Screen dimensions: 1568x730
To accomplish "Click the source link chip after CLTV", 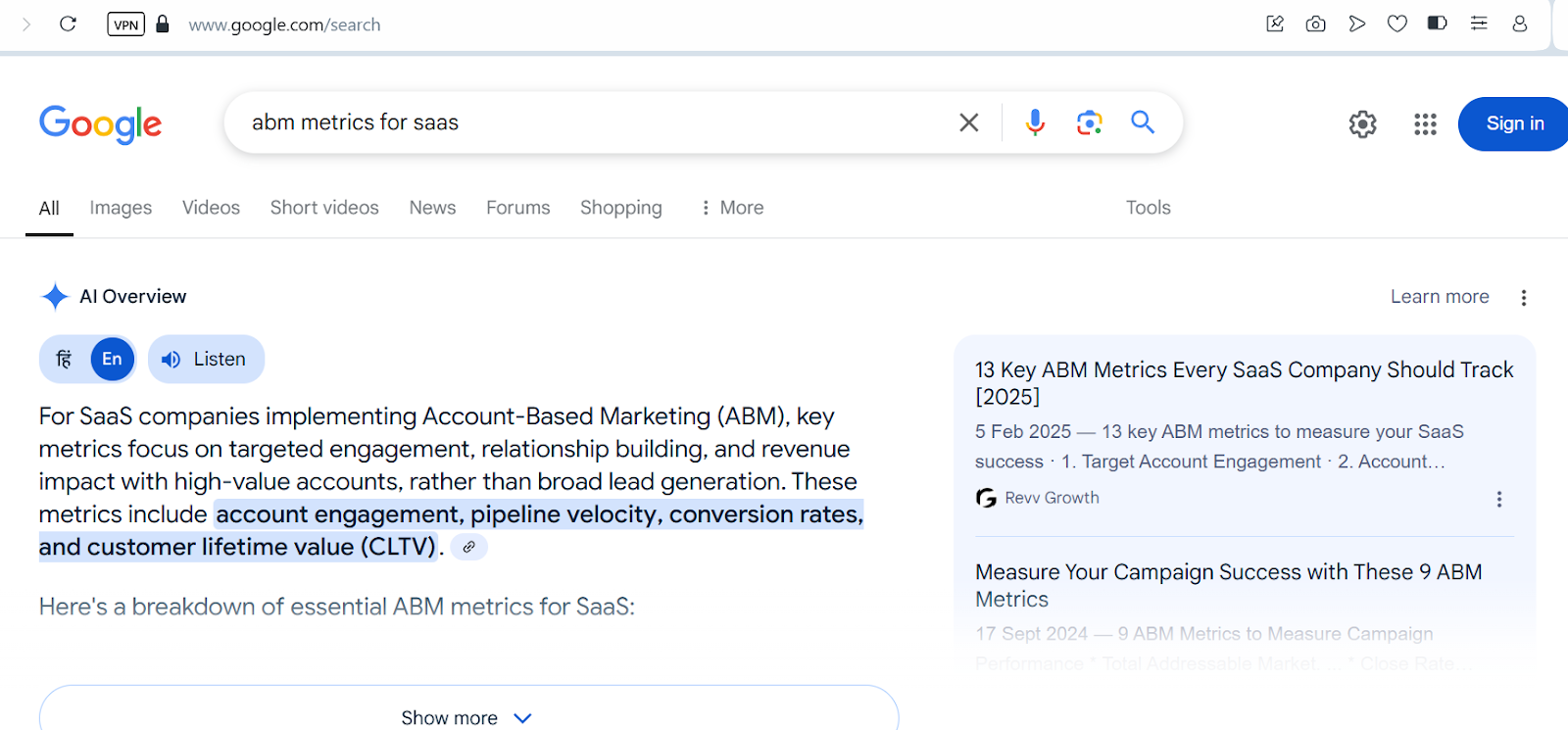I will point(468,547).
